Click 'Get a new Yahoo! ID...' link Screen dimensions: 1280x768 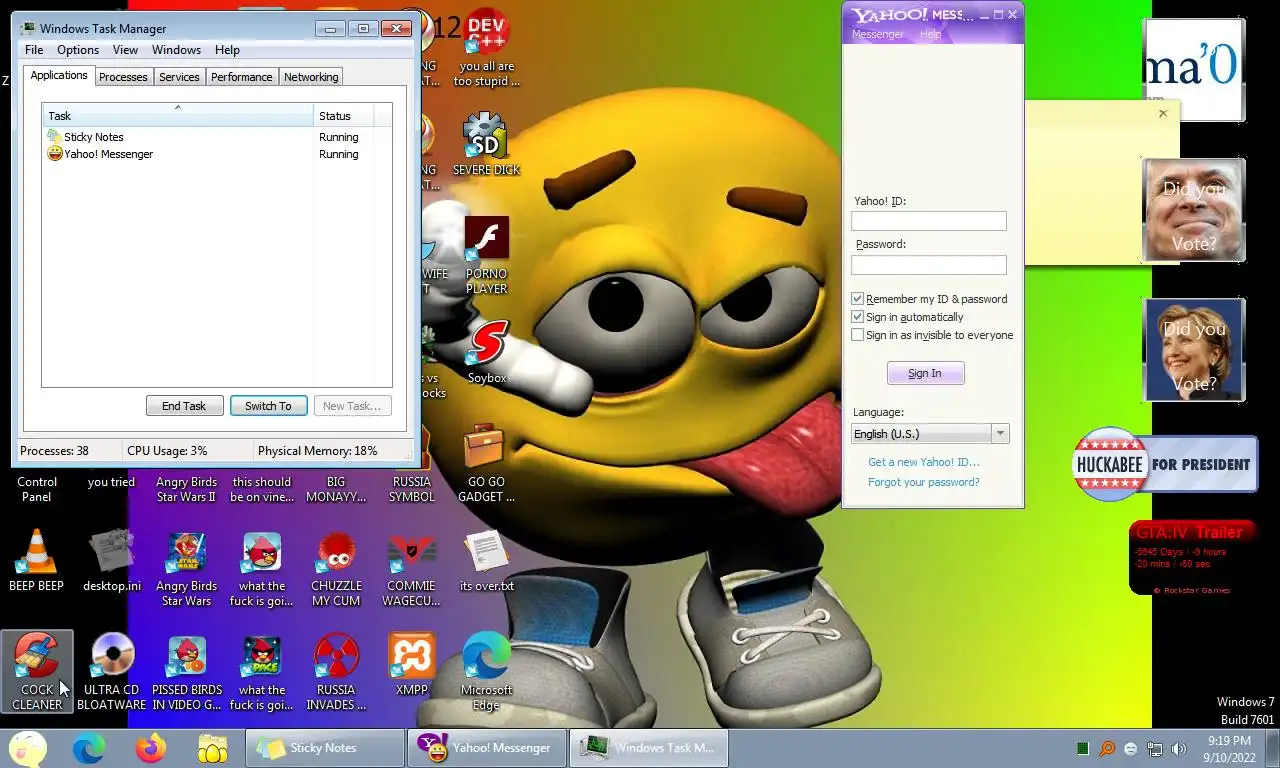(924, 462)
